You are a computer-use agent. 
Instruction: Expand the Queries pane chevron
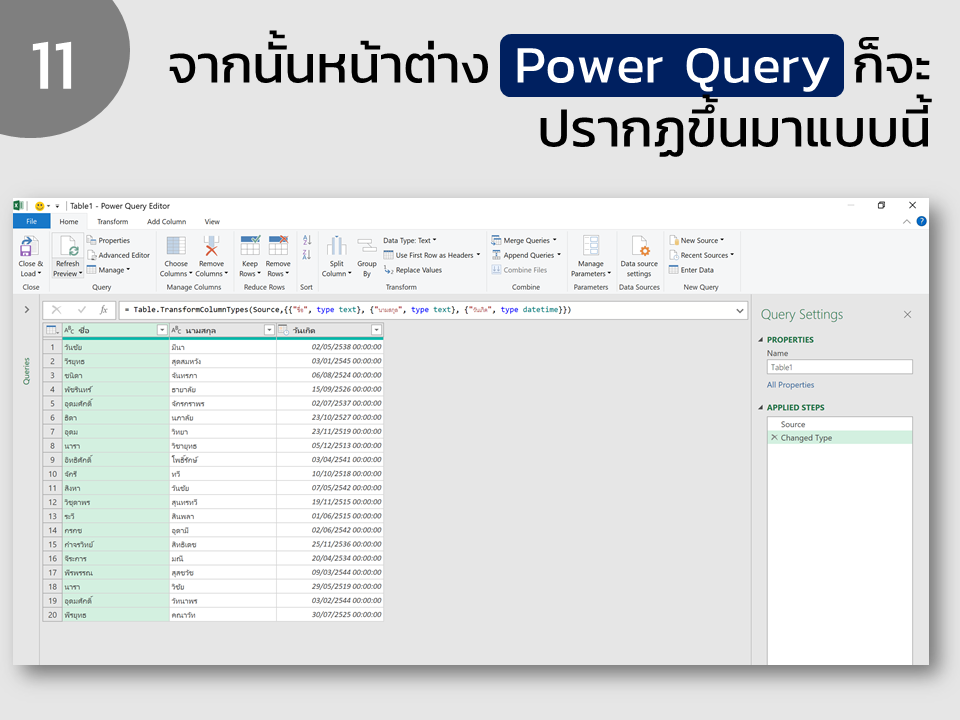pos(26,310)
